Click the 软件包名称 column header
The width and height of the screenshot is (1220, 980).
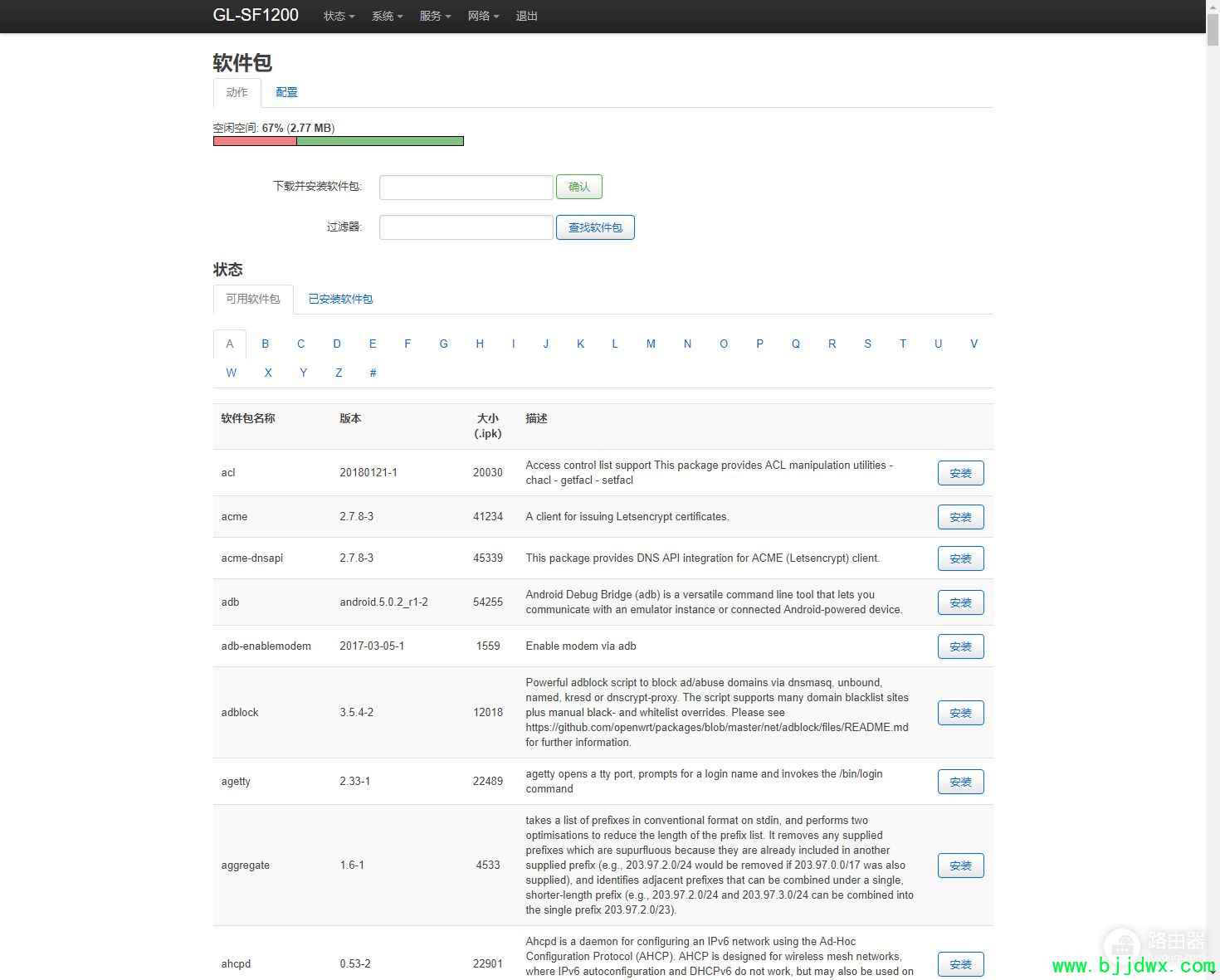coord(248,419)
